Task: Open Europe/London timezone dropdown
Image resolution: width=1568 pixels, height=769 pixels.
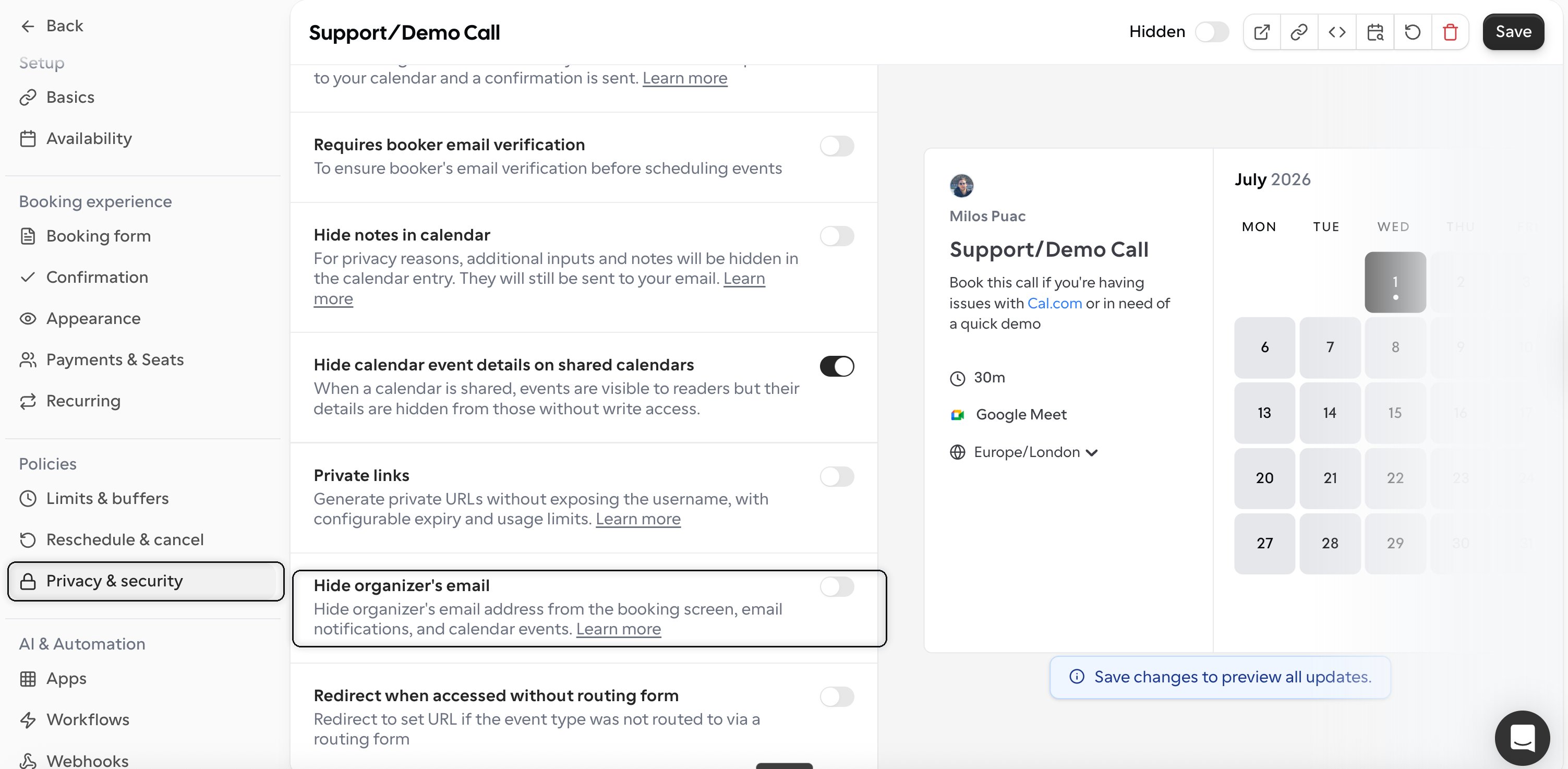Action: (x=1036, y=452)
